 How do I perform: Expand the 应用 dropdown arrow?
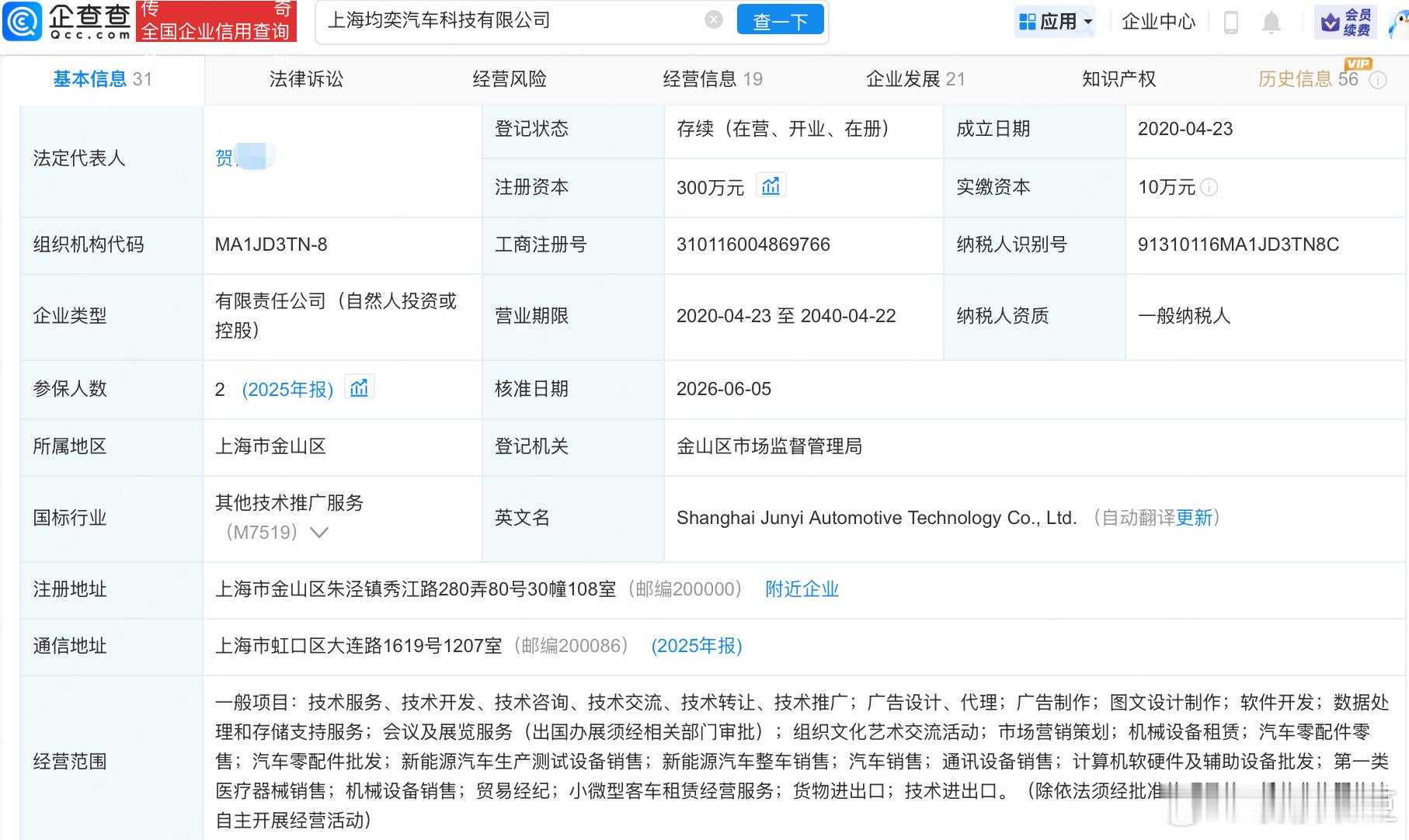[1088, 22]
